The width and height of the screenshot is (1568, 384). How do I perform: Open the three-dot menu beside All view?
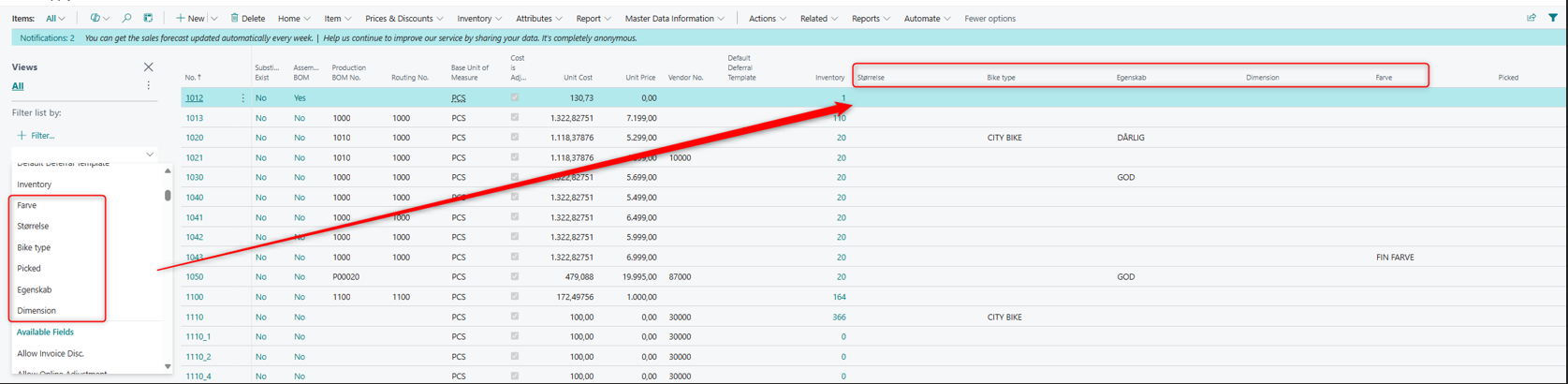pyautogui.click(x=148, y=86)
